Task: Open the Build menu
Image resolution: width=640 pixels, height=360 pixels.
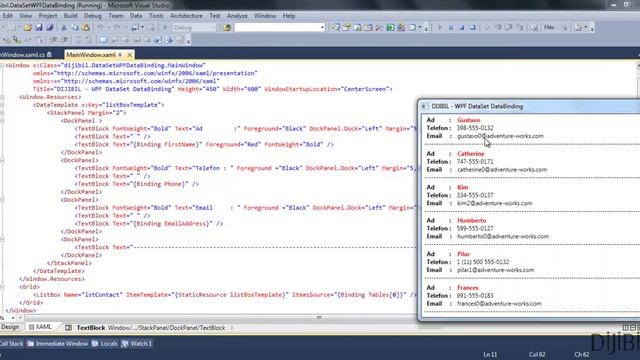Action: coord(70,16)
